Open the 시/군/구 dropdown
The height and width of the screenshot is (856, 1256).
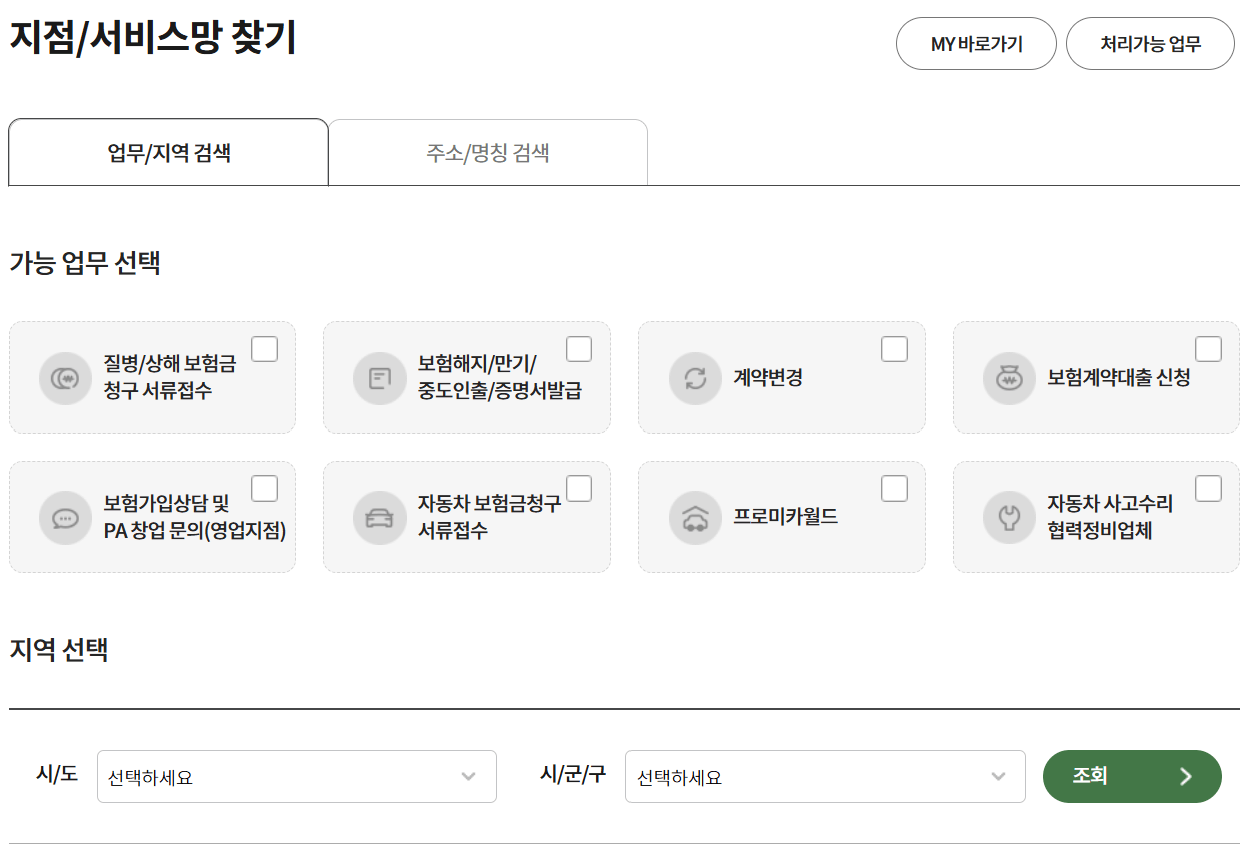tap(825, 776)
